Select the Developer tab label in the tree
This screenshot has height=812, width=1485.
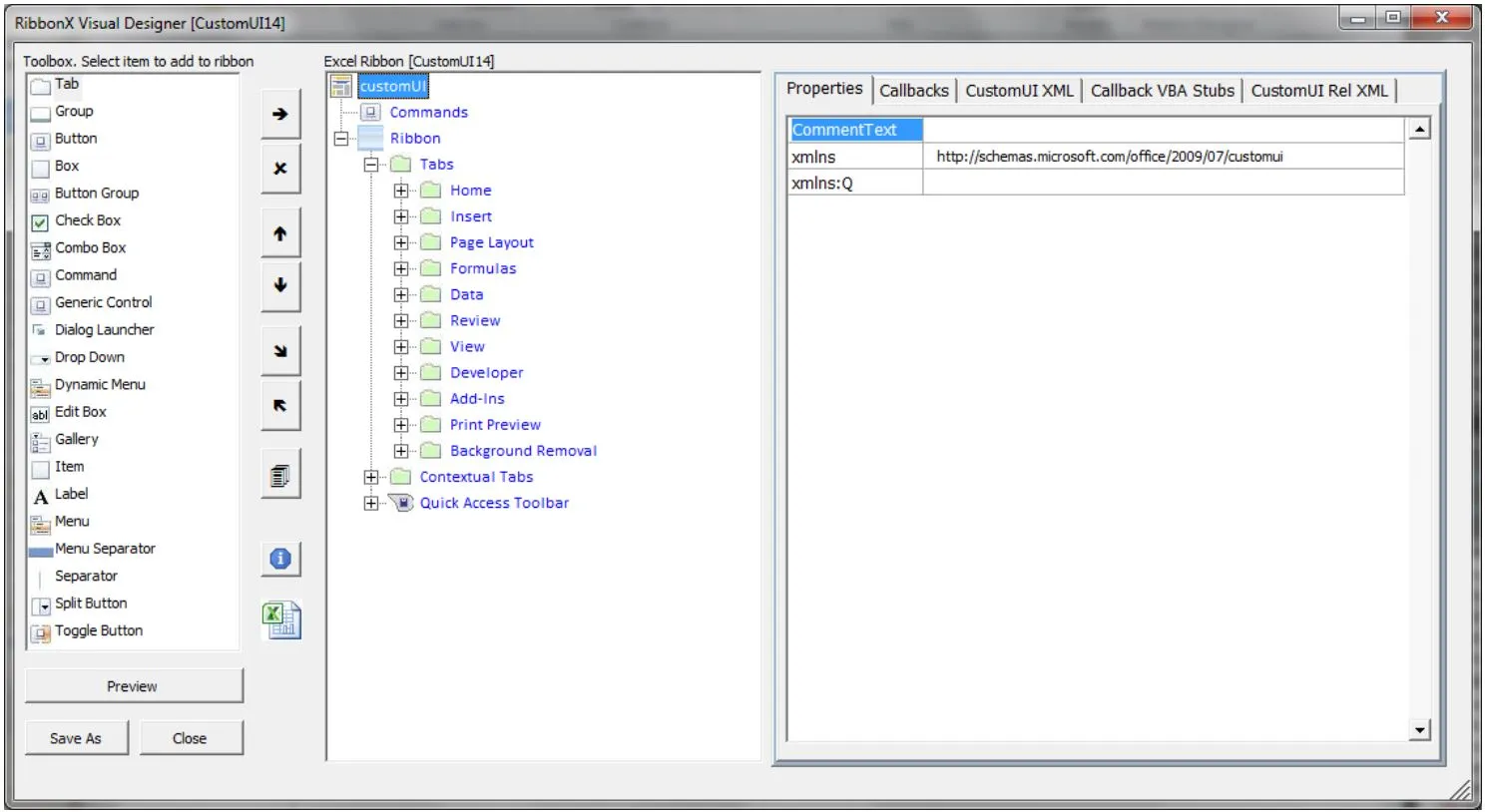click(487, 373)
